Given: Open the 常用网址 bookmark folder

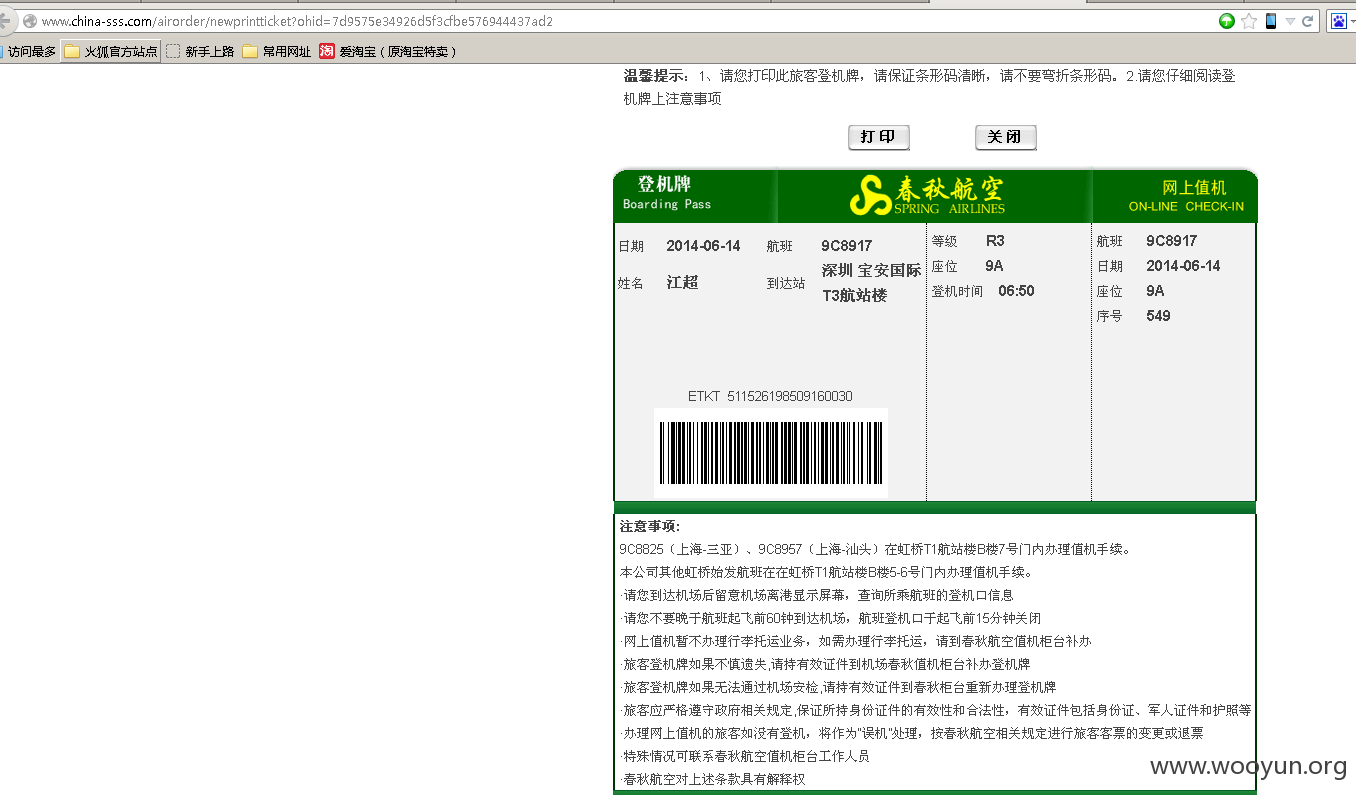Looking at the screenshot, I should pos(277,51).
